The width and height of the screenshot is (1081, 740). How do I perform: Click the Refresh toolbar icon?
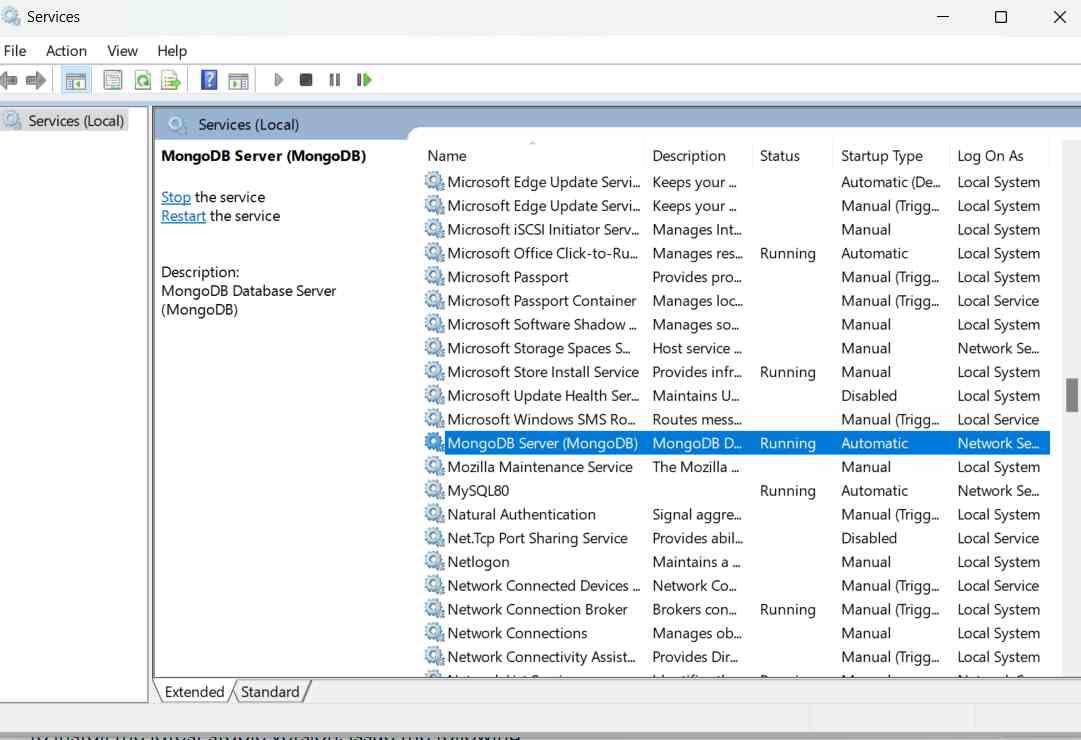(142, 80)
